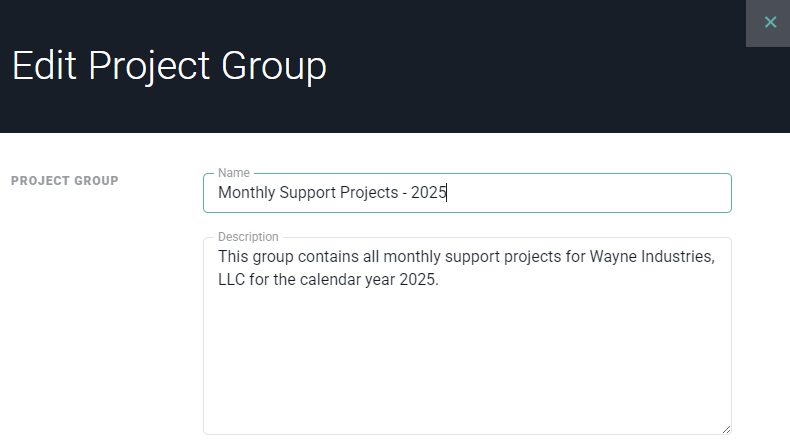Click This group at description start

tap(254, 258)
